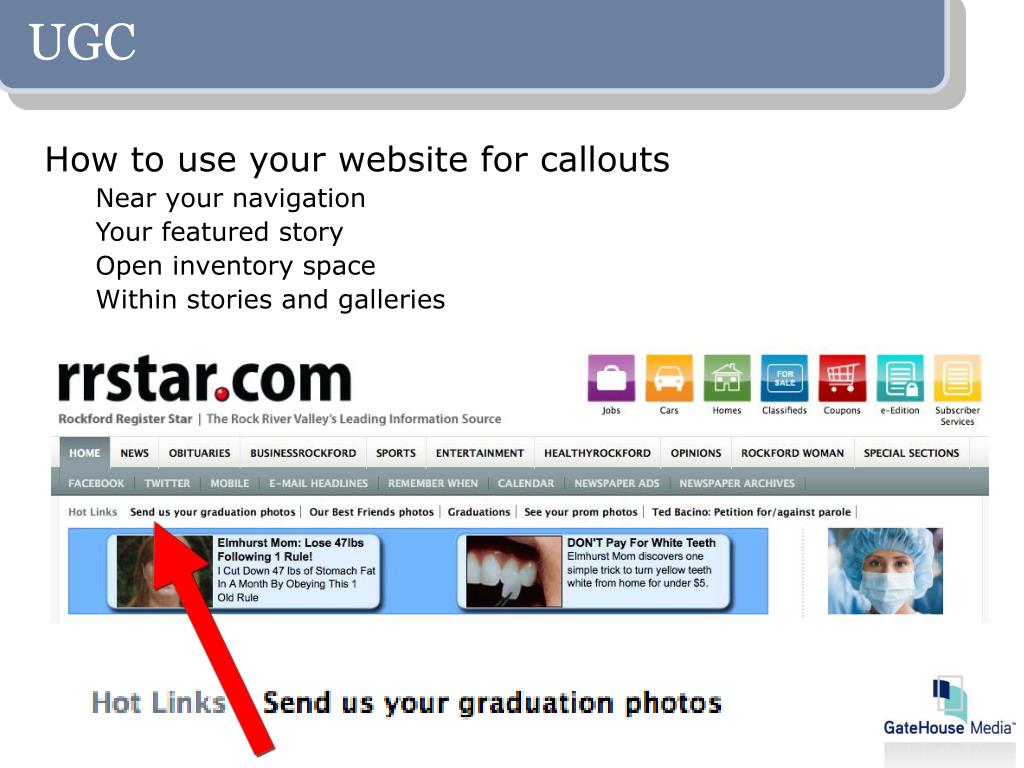Open the Special Sections tab

[x=911, y=453]
